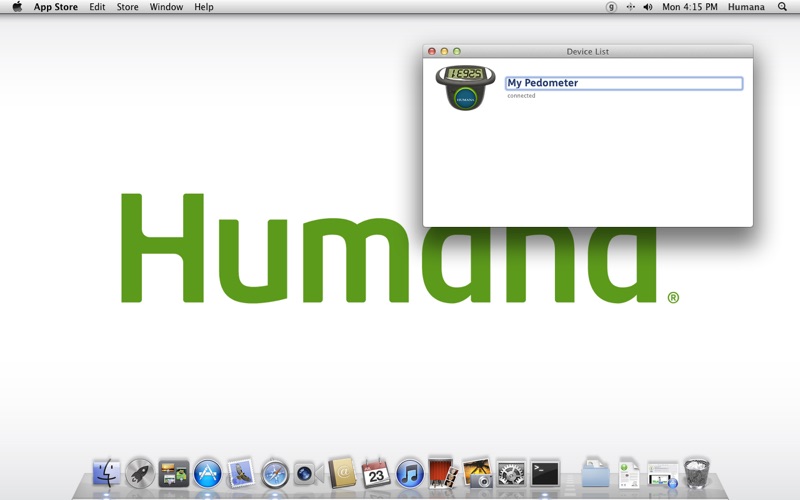Open Launchpad rocket in dock
The width and height of the screenshot is (800, 500).
coord(140,473)
